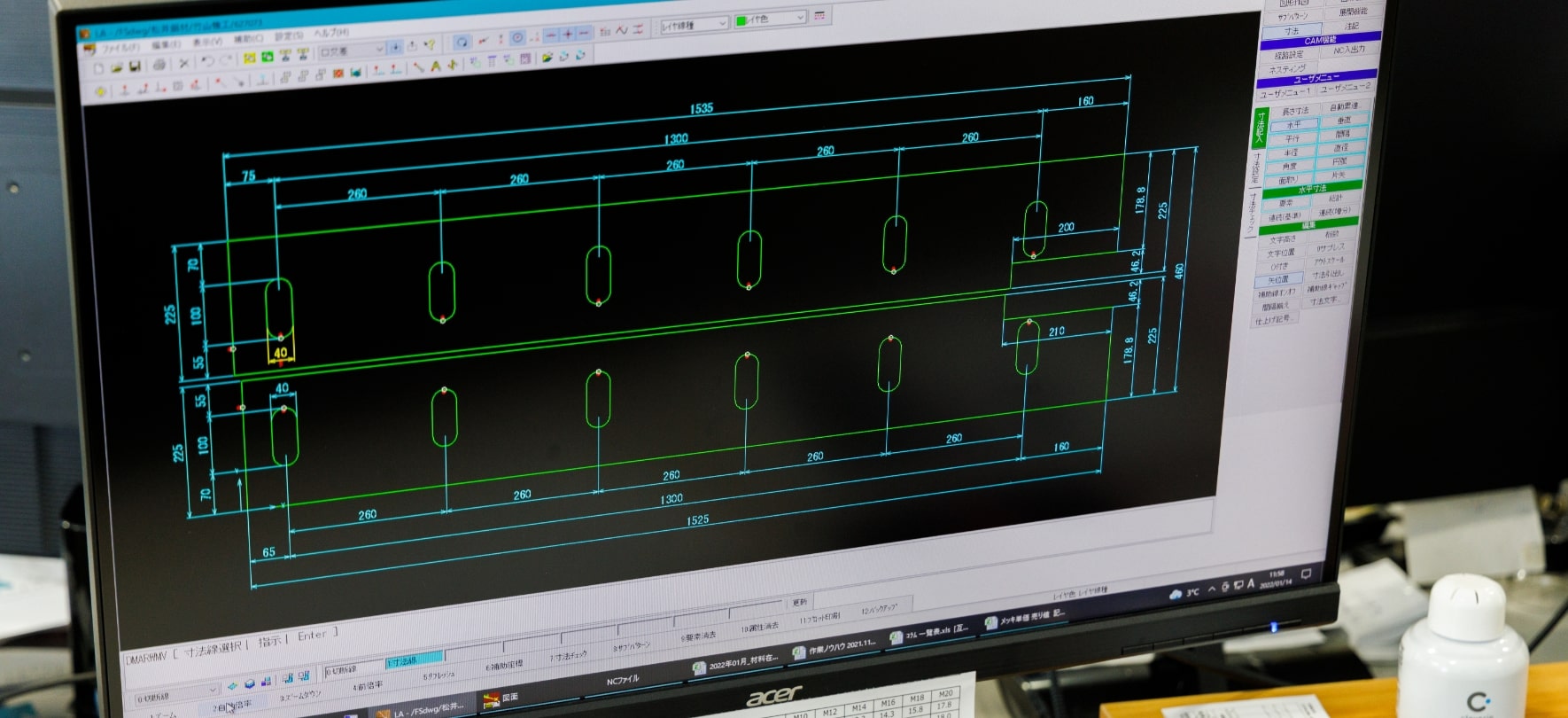Open 図面 window in taskbar
This screenshot has width=1568, height=718.
(502, 698)
